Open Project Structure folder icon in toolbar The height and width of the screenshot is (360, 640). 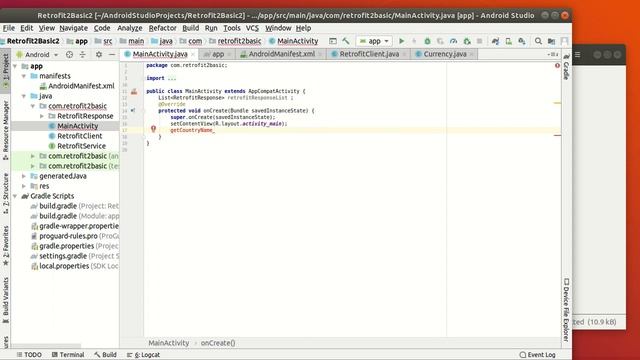(551, 41)
